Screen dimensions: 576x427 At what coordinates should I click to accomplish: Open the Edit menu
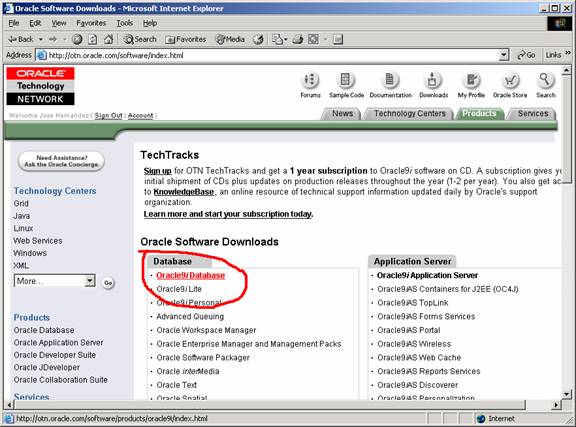pos(35,23)
